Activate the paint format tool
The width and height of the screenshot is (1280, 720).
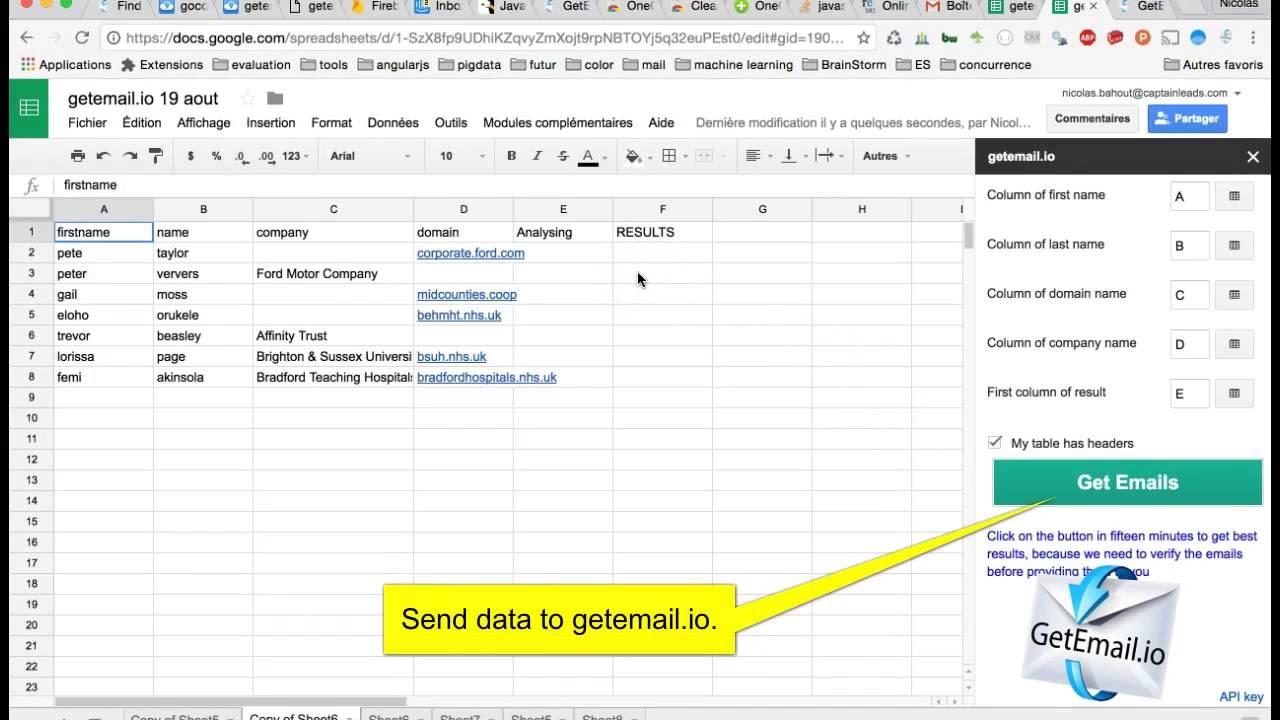click(156, 156)
